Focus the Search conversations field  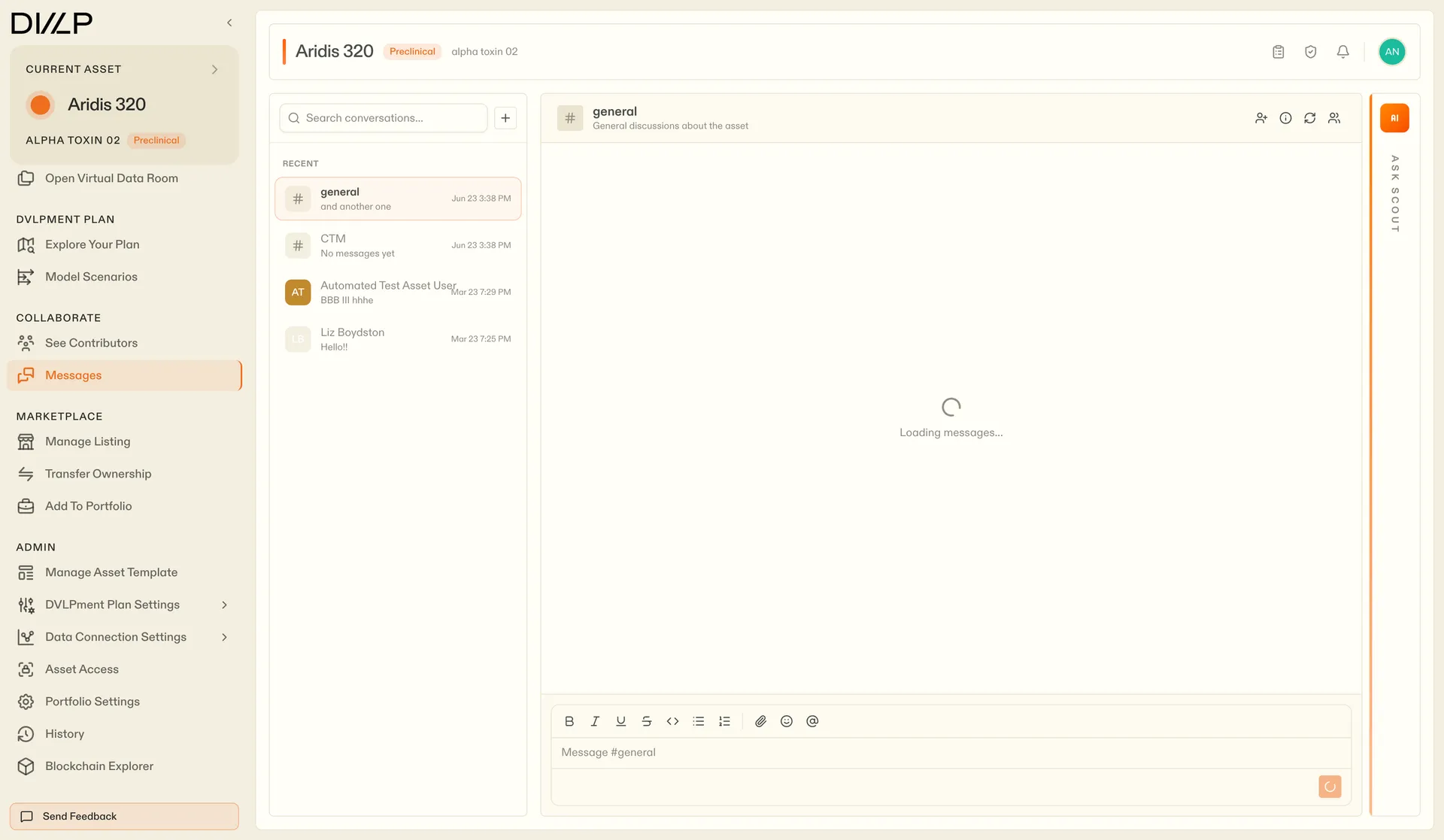[384, 118]
